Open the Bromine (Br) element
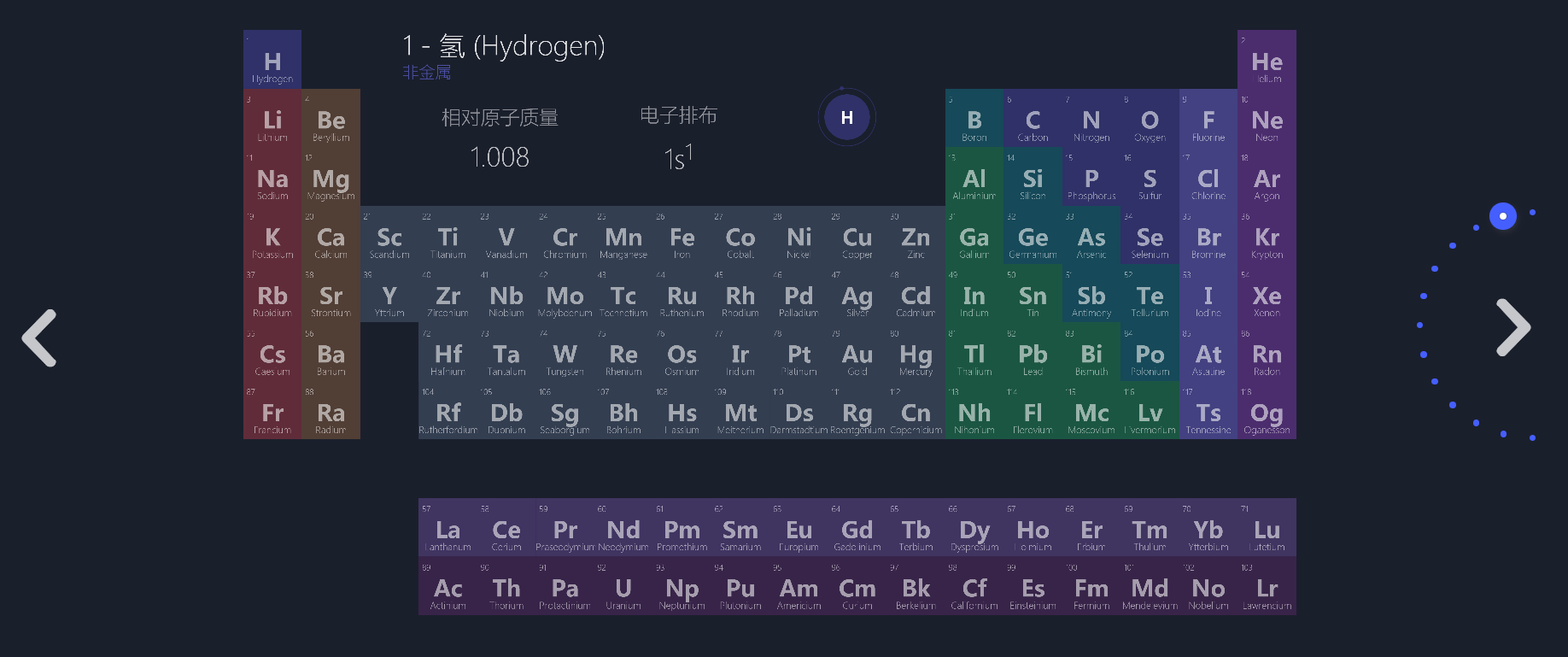 [1208, 236]
